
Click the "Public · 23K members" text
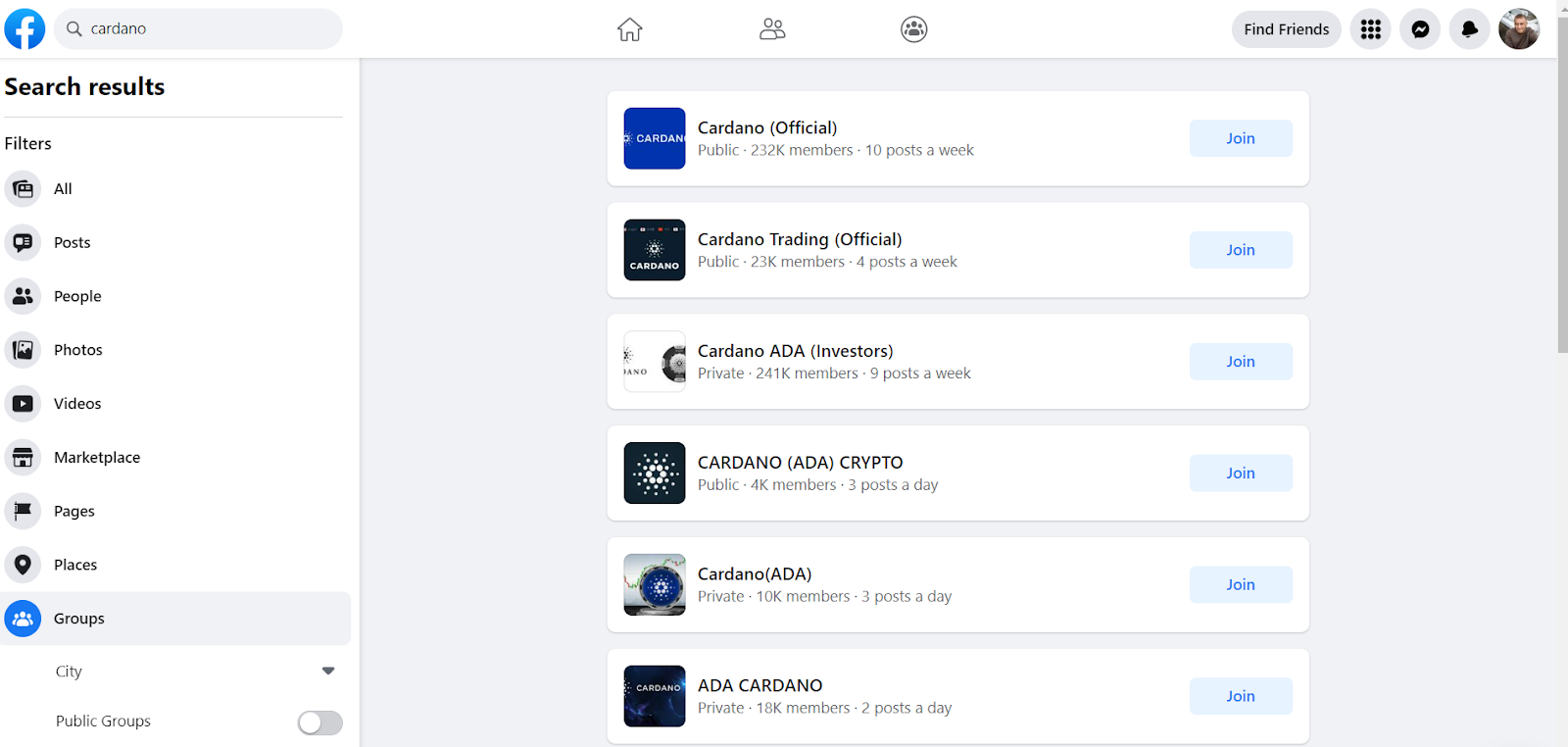coord(771,262)
